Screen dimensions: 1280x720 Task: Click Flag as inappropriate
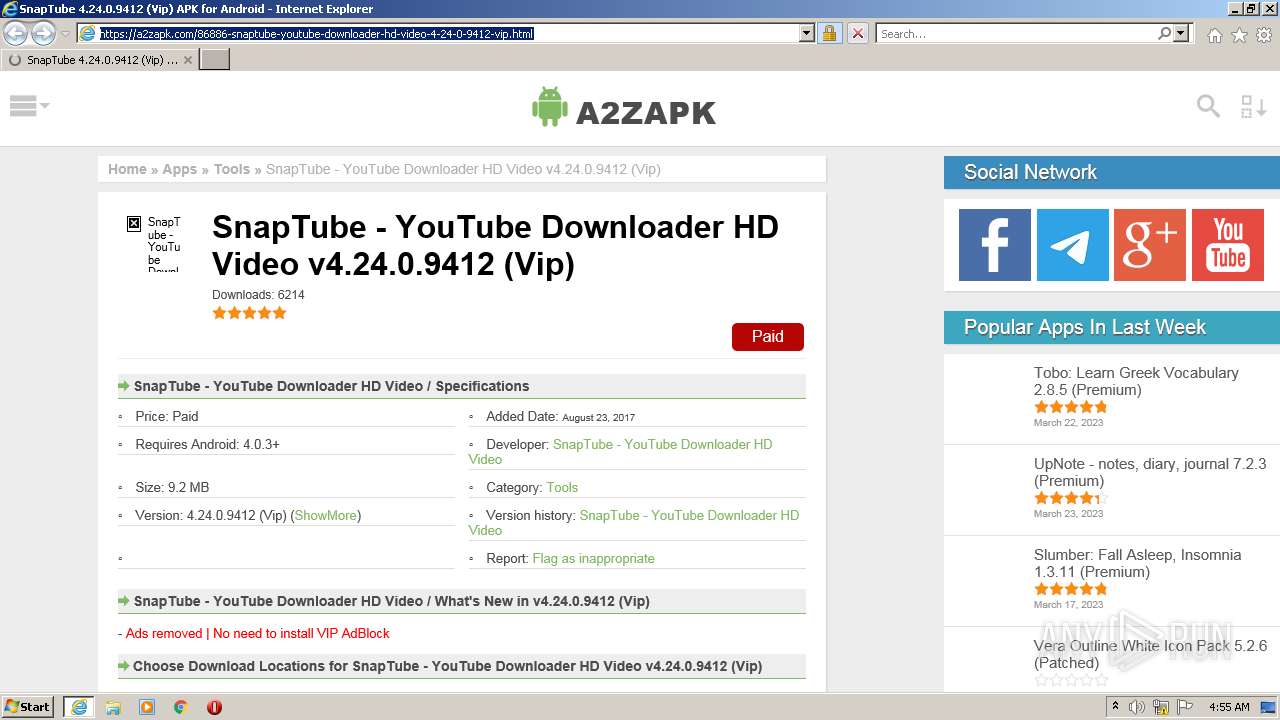pos(594,558)
